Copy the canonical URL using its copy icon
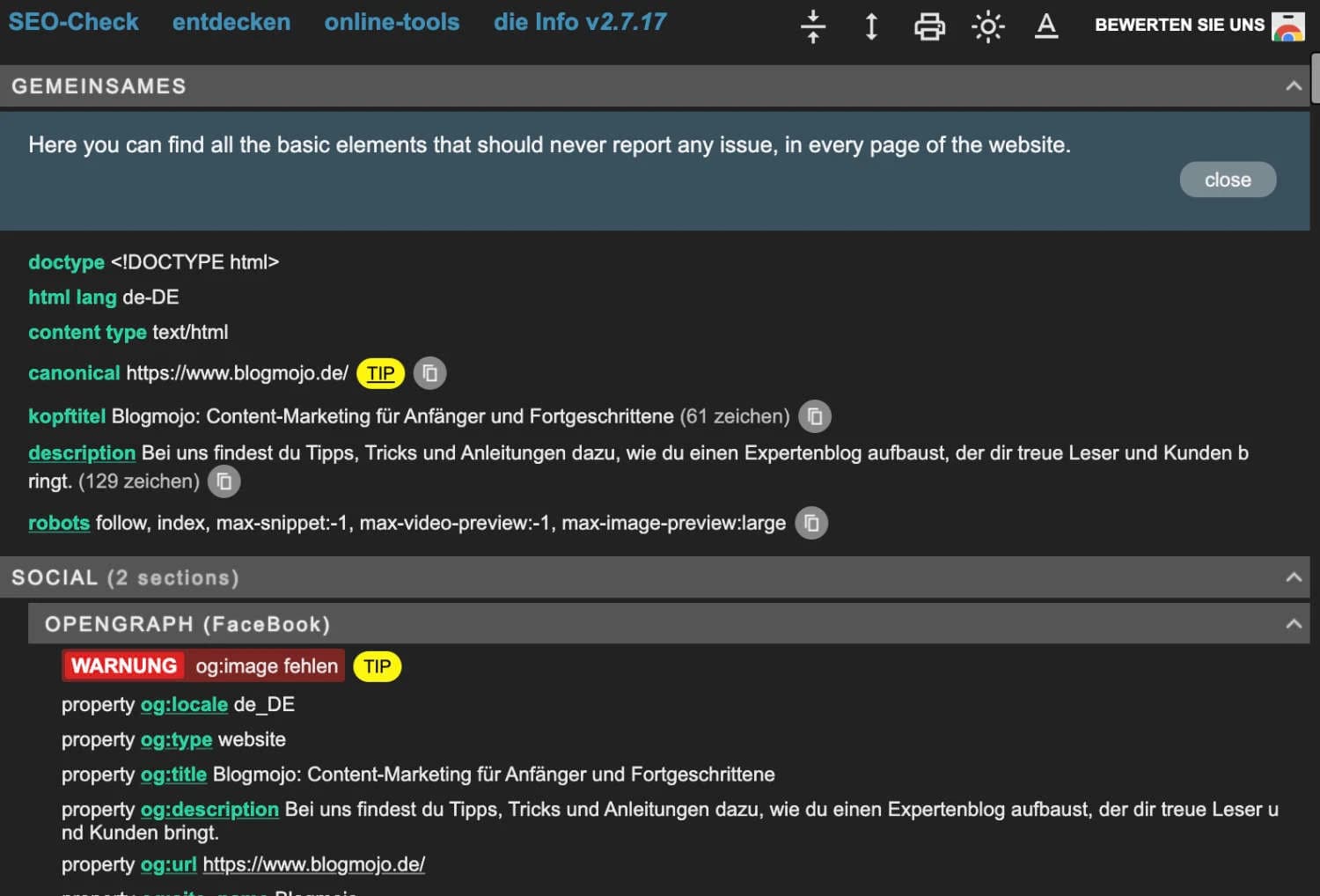 429,372
